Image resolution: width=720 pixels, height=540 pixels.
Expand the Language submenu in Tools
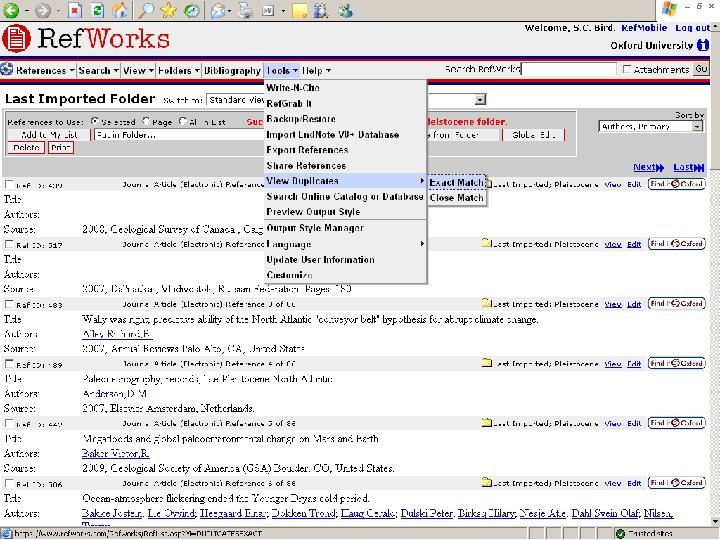pos(346,244)
